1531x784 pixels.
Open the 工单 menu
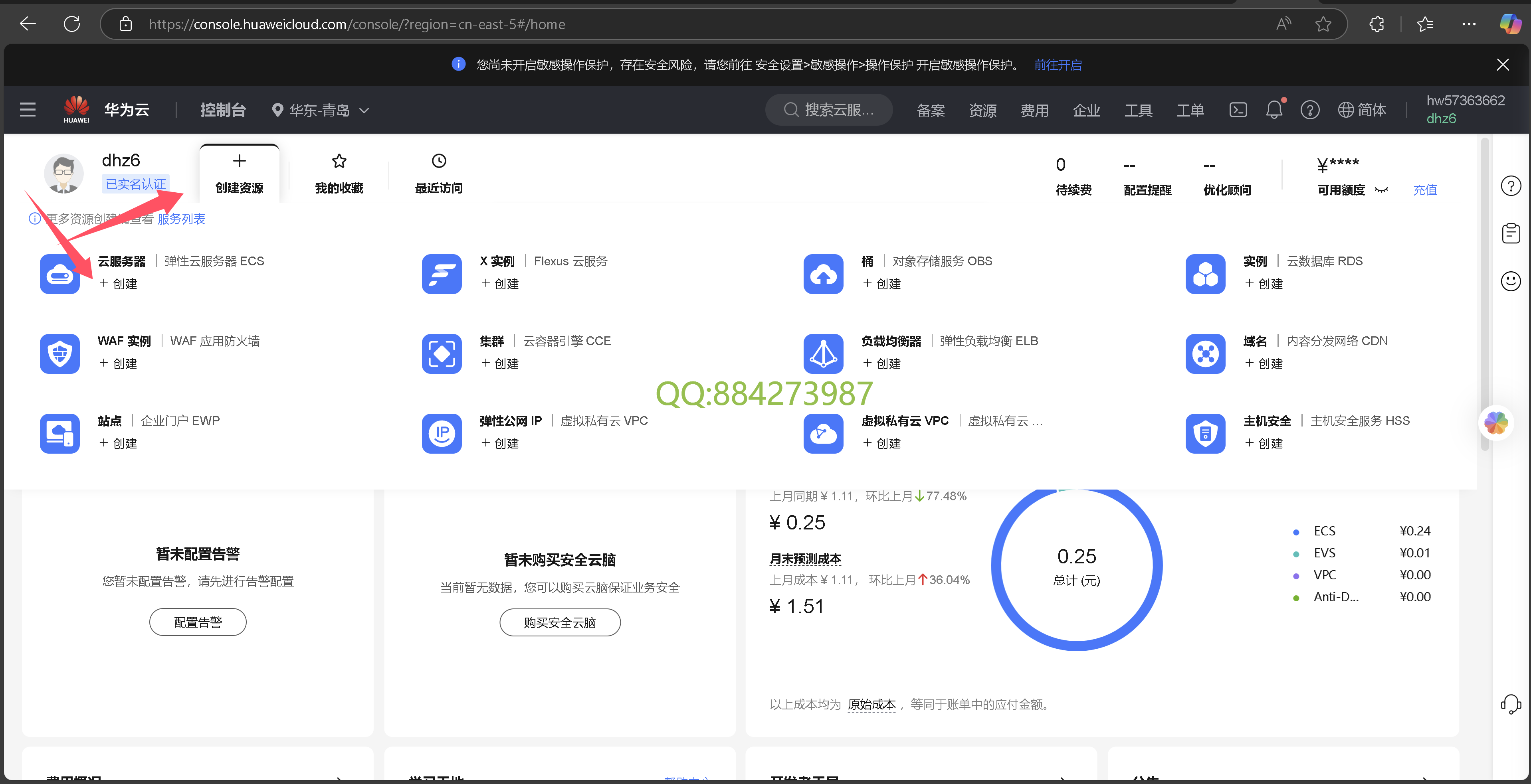[1190, 110]
